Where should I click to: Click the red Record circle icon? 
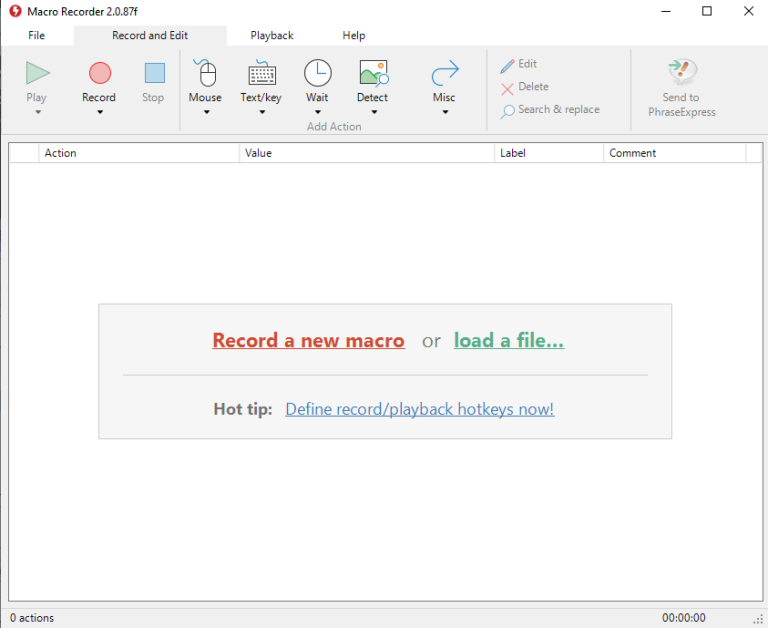[99, 73]
